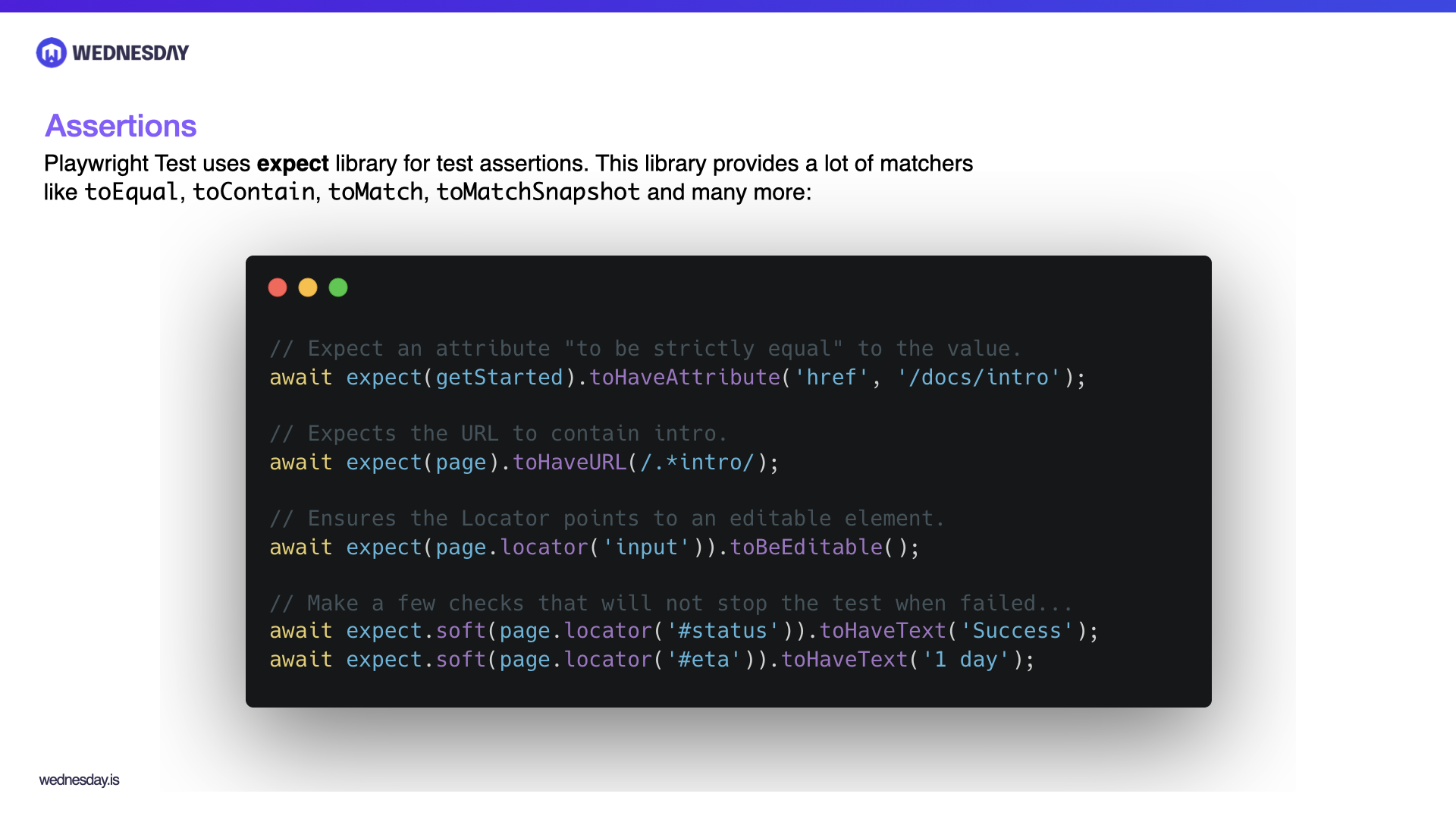Click the 'input' string in locator call

[646, 547]
